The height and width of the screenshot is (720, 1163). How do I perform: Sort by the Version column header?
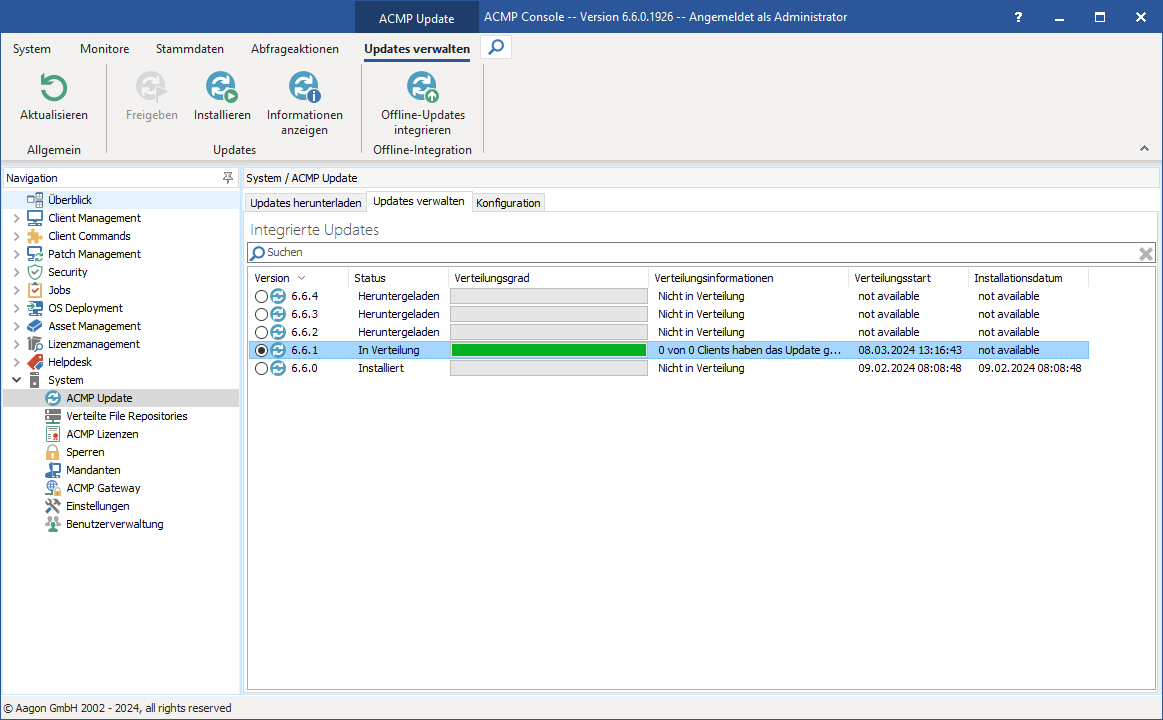[272, 278]
